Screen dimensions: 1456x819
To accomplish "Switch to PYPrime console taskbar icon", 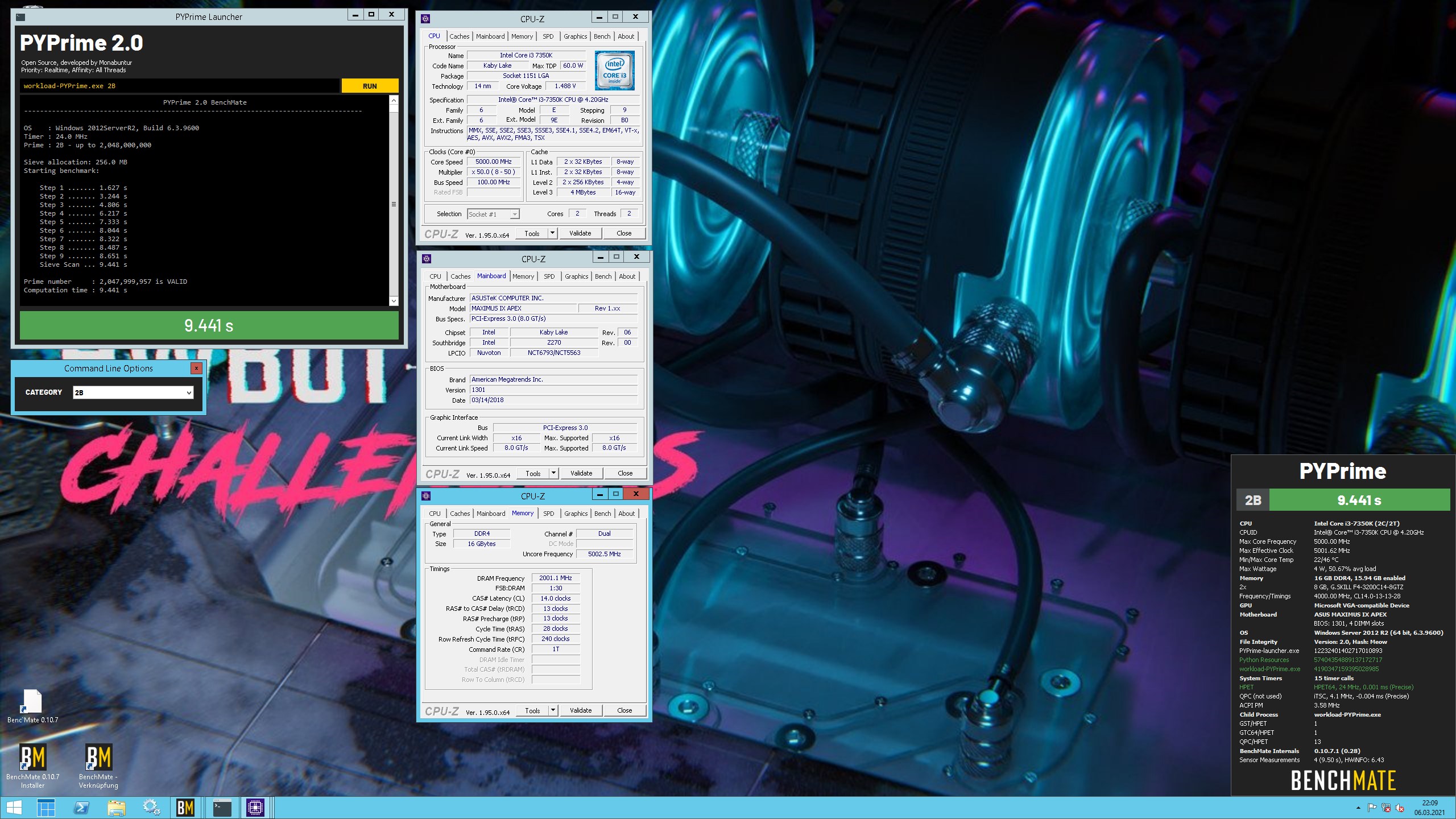I will (x=222, y=808).
